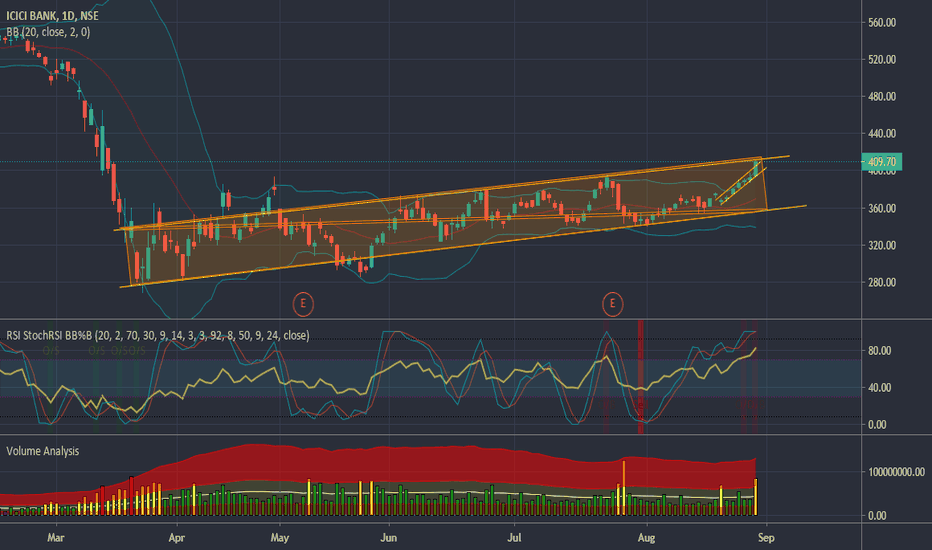
Task: Click the 320.00 price axis label
Action: coord(882,245)
